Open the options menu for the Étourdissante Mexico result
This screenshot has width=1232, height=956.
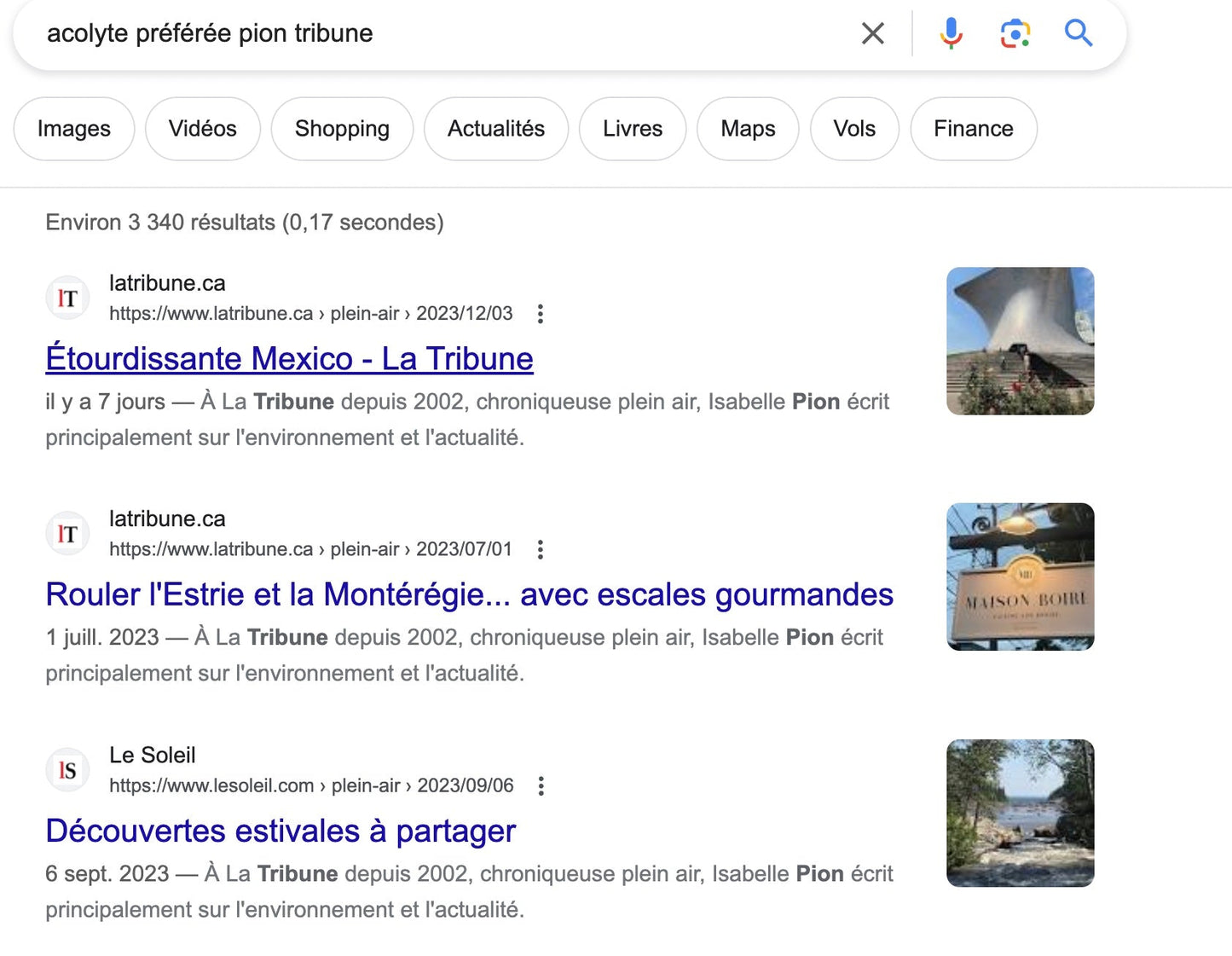[541, 314]
